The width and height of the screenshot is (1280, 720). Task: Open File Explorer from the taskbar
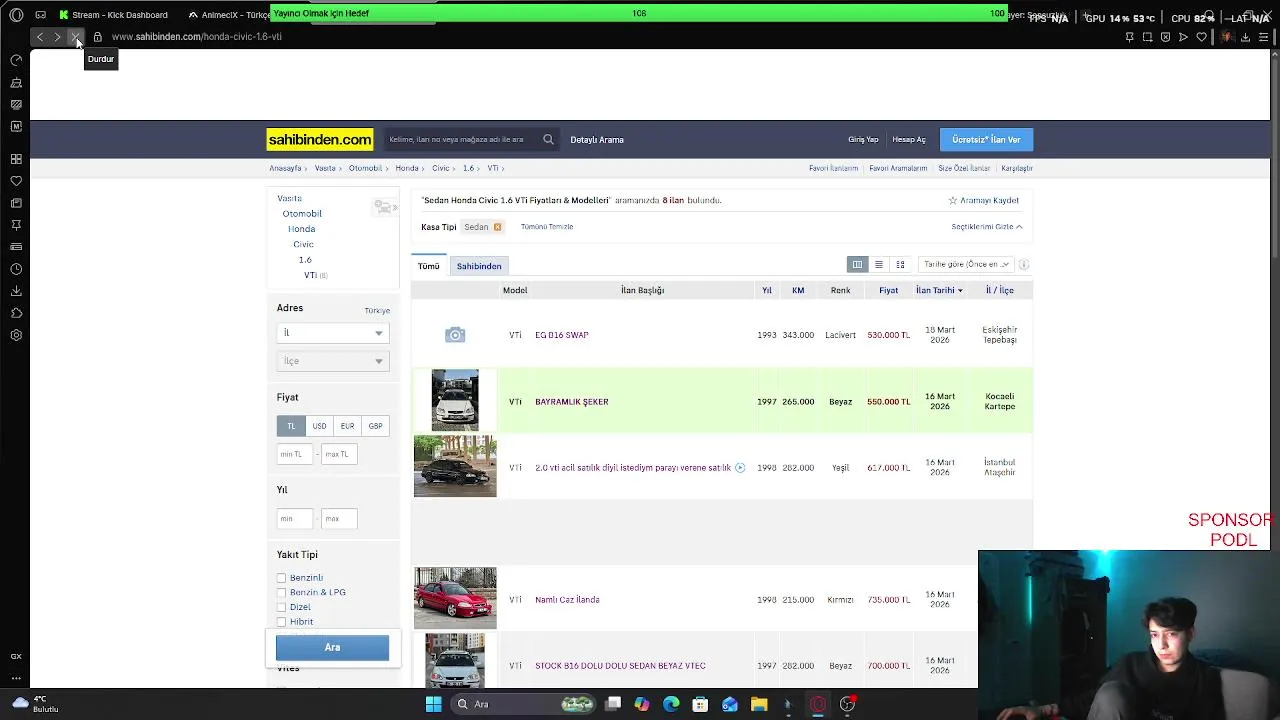coord(759,704)
